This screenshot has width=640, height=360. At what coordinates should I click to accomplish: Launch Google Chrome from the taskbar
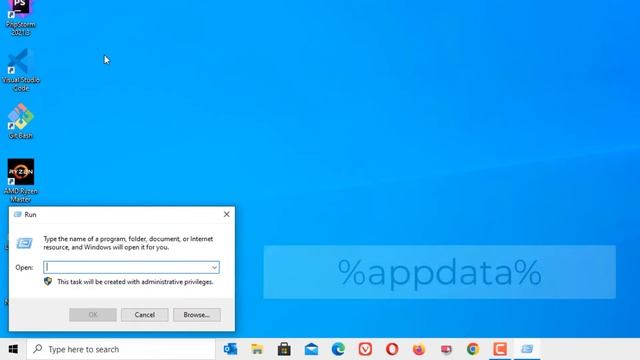pos(473,349)
